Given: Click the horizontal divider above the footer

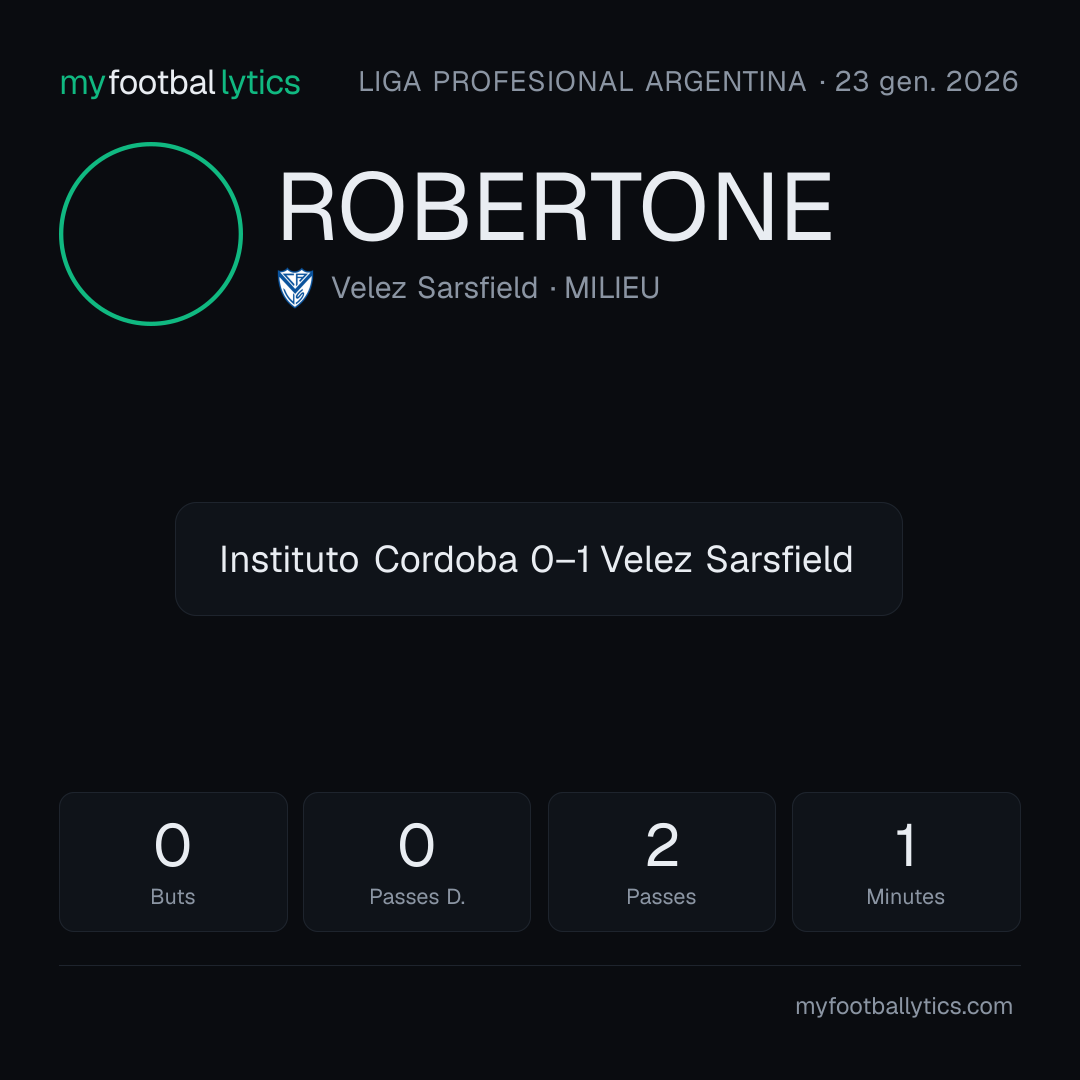Looking at the screenshot, I should [x=540, y=965].
